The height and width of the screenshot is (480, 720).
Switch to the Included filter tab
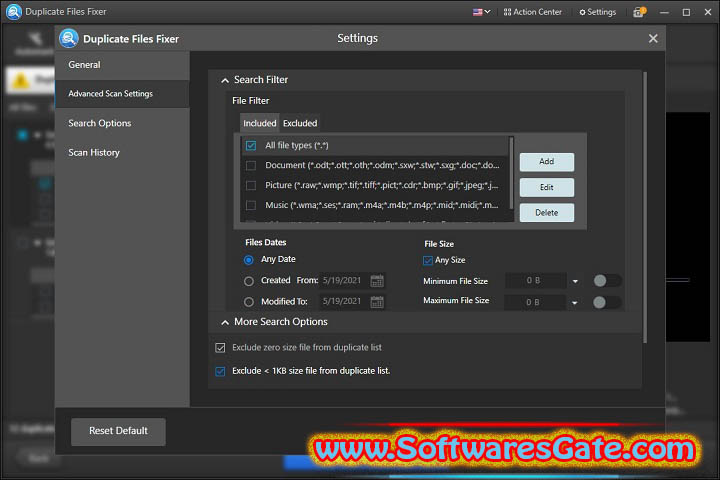(259, 123)
